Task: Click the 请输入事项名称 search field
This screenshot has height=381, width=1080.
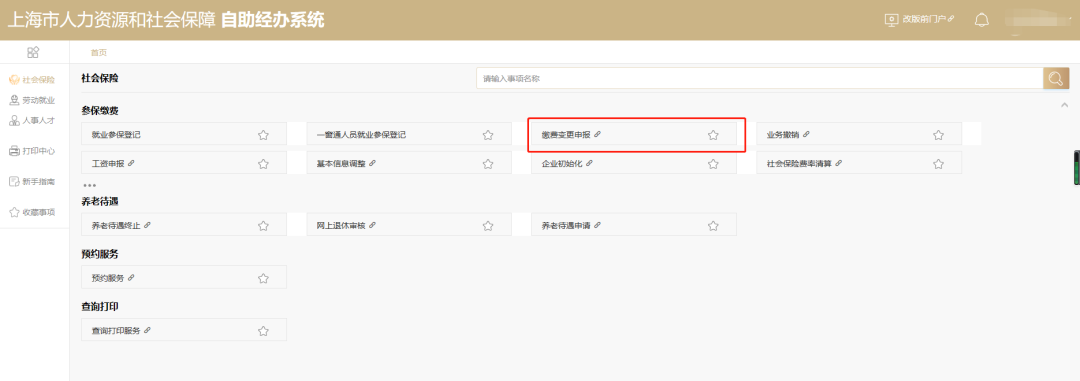Action: pyautogui.click(x=760, y=79)
